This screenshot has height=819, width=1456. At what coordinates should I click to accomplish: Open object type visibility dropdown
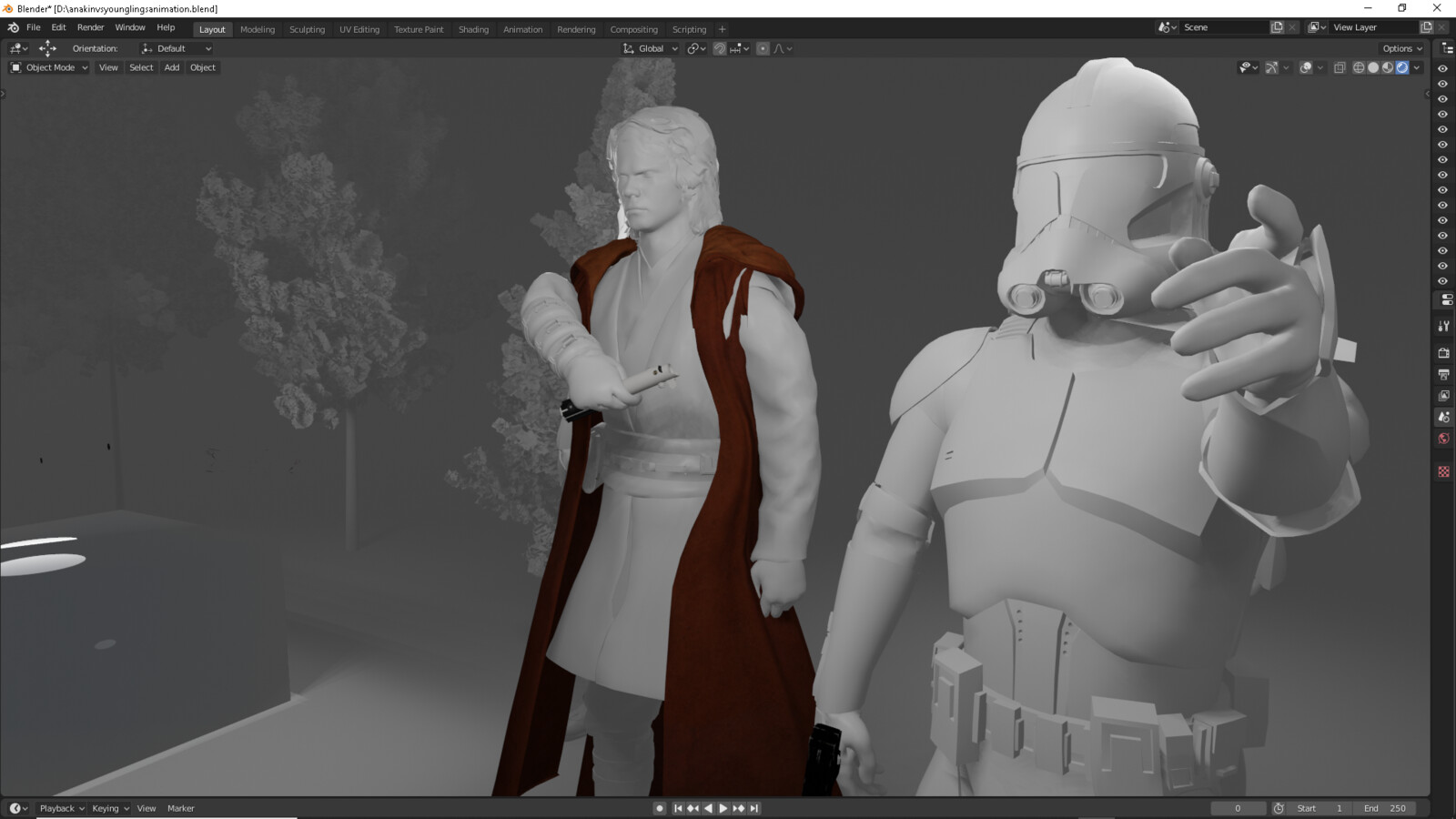[1249, 67]
